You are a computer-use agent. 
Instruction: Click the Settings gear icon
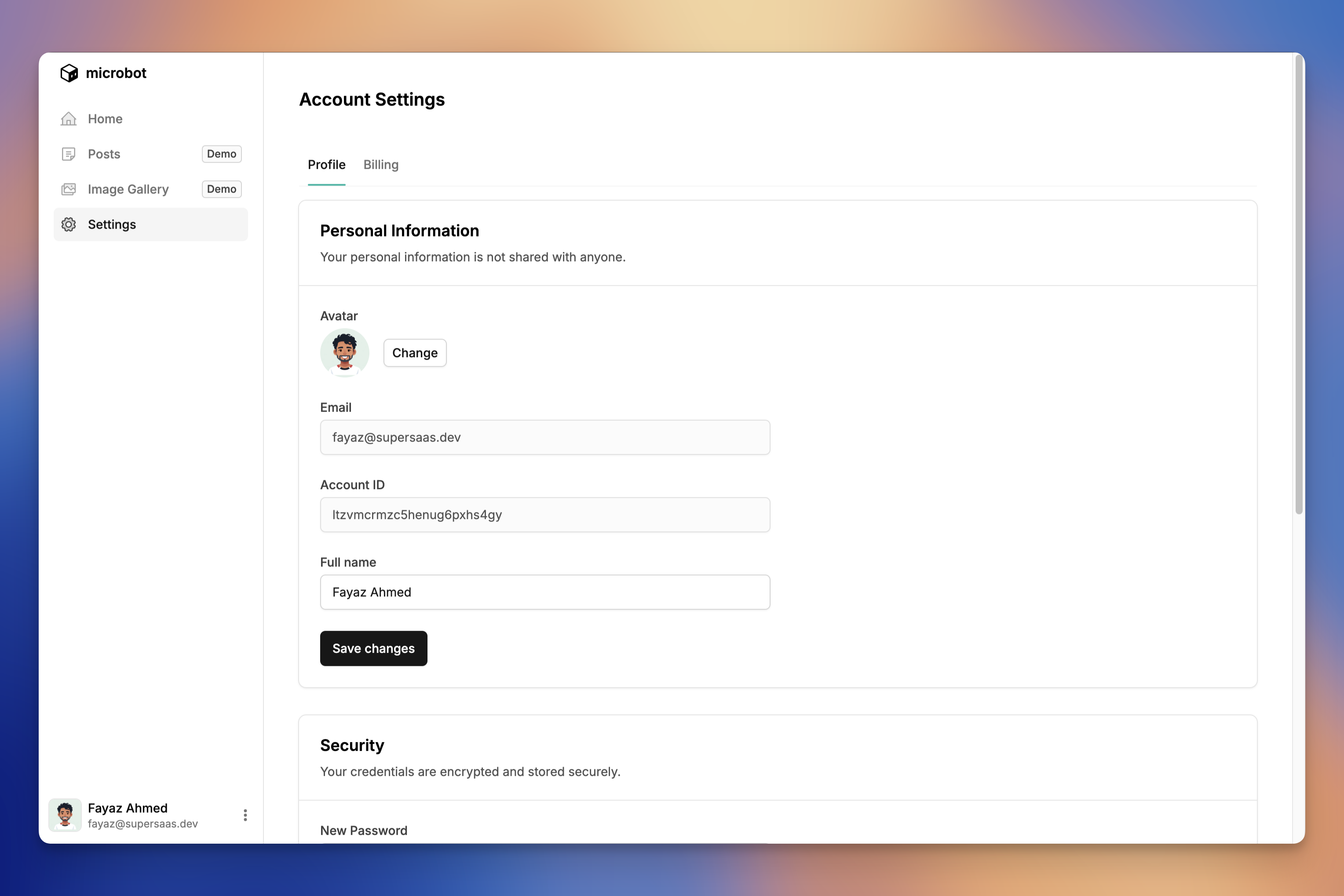tap(69, 225)
